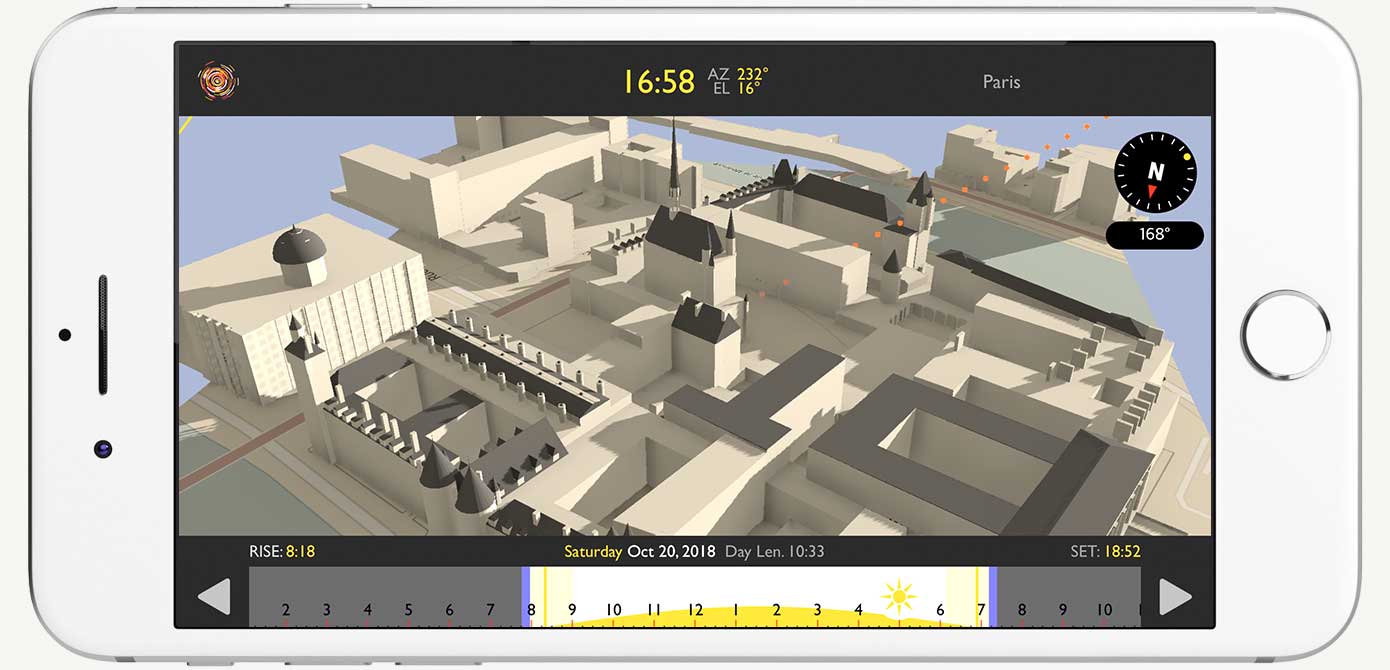Tap the compass with the N needle
The image size is (1390, 670).
point(1155,172)
